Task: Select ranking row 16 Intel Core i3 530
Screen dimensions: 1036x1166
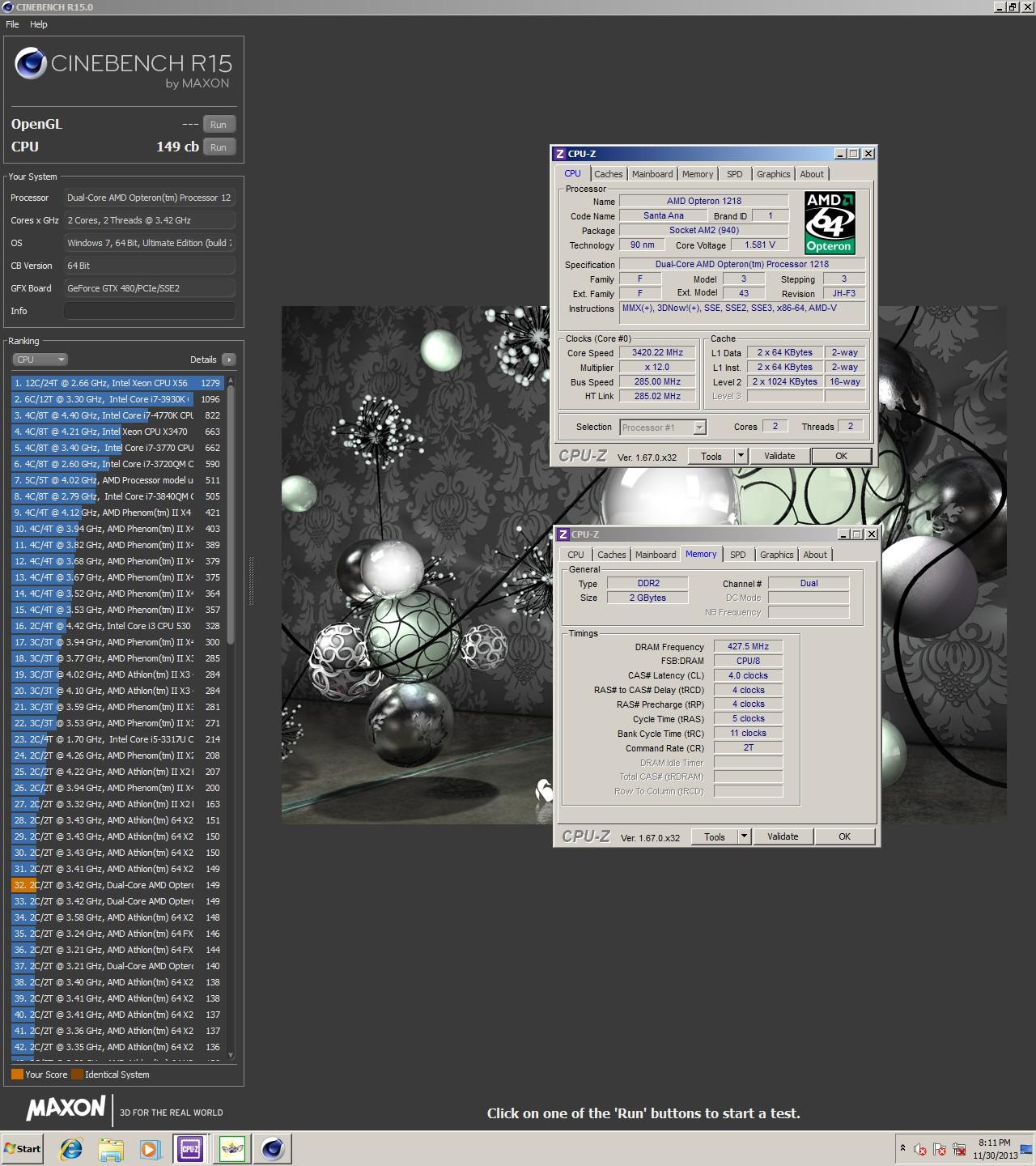Action: (x=117, y=626)
